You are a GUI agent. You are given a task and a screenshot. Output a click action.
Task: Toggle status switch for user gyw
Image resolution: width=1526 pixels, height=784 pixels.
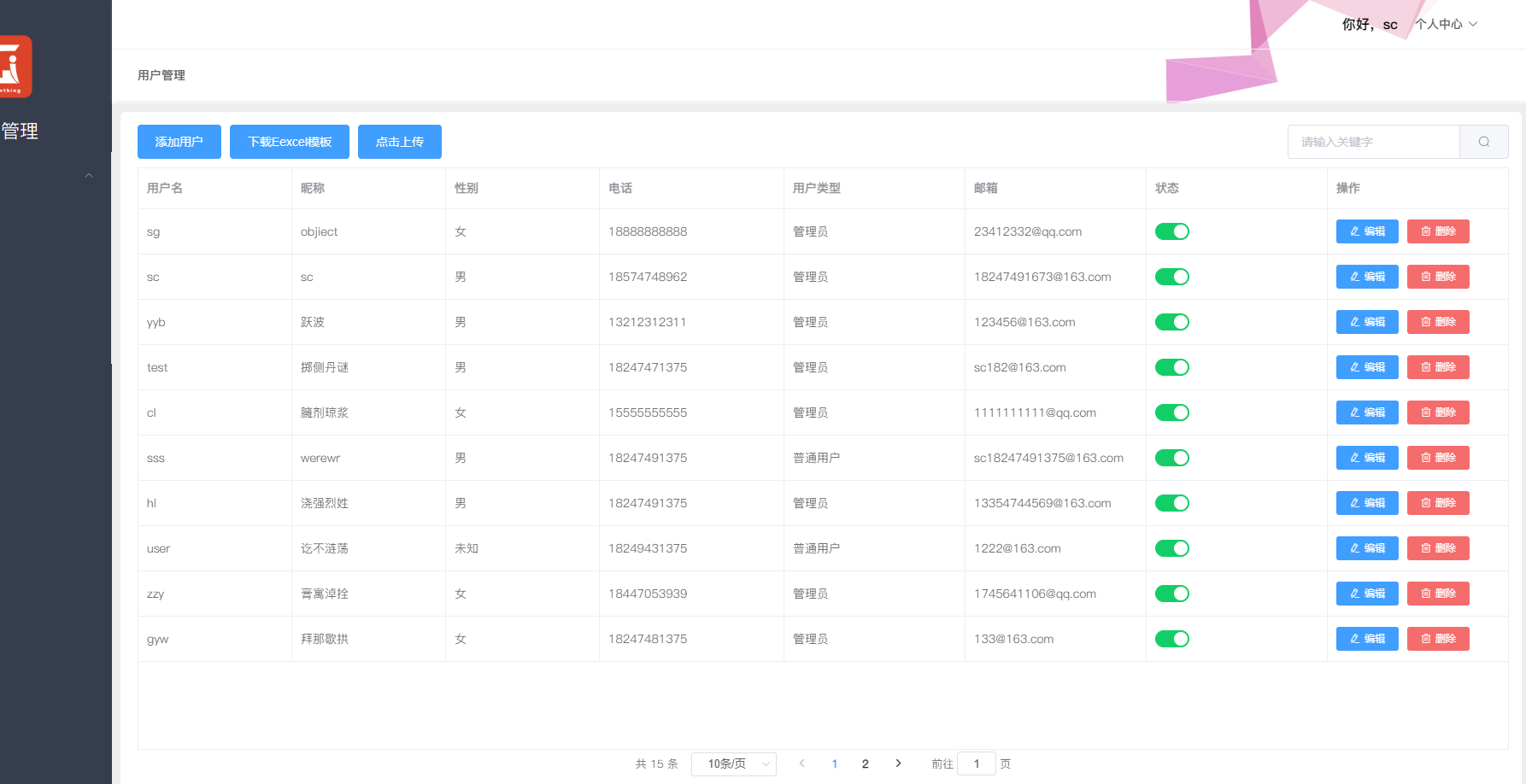1172,639
